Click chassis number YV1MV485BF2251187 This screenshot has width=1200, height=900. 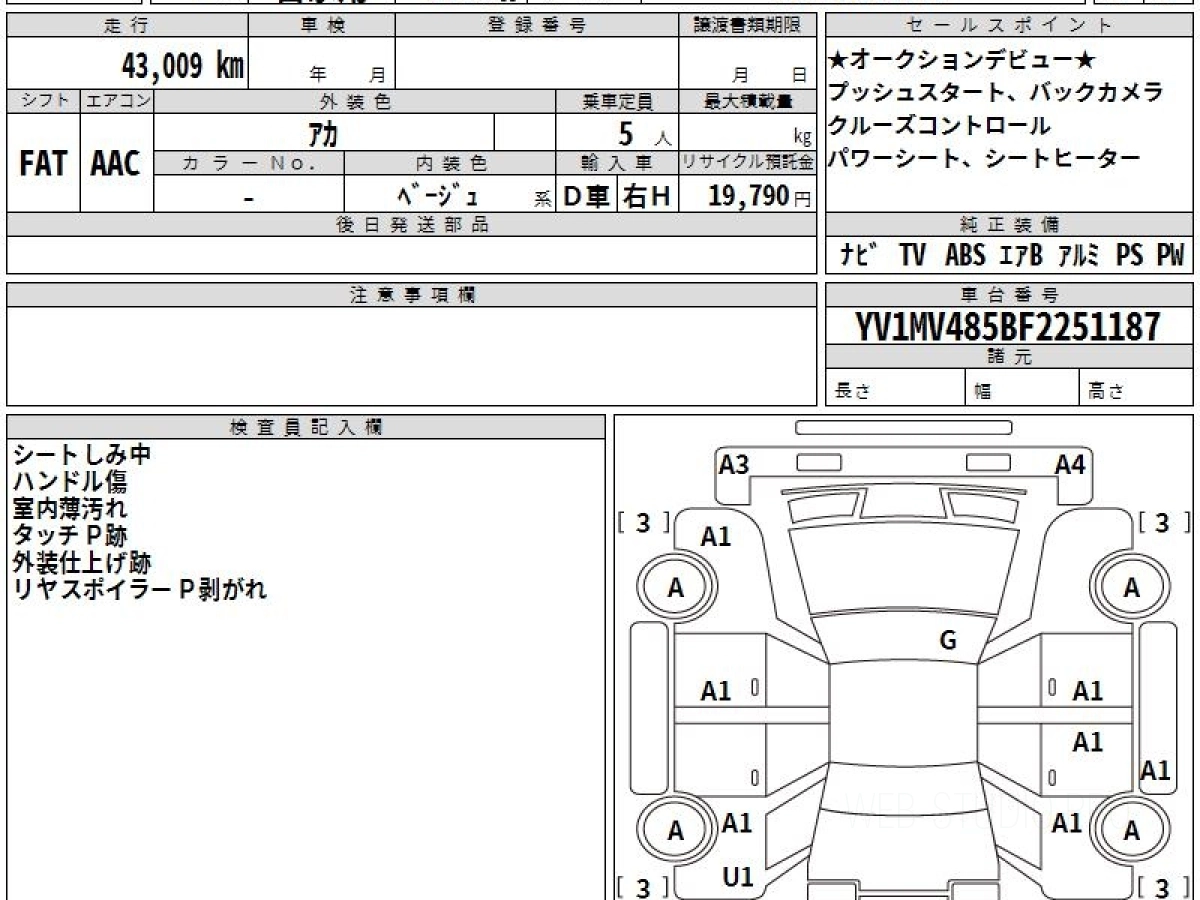(1008, 326)
